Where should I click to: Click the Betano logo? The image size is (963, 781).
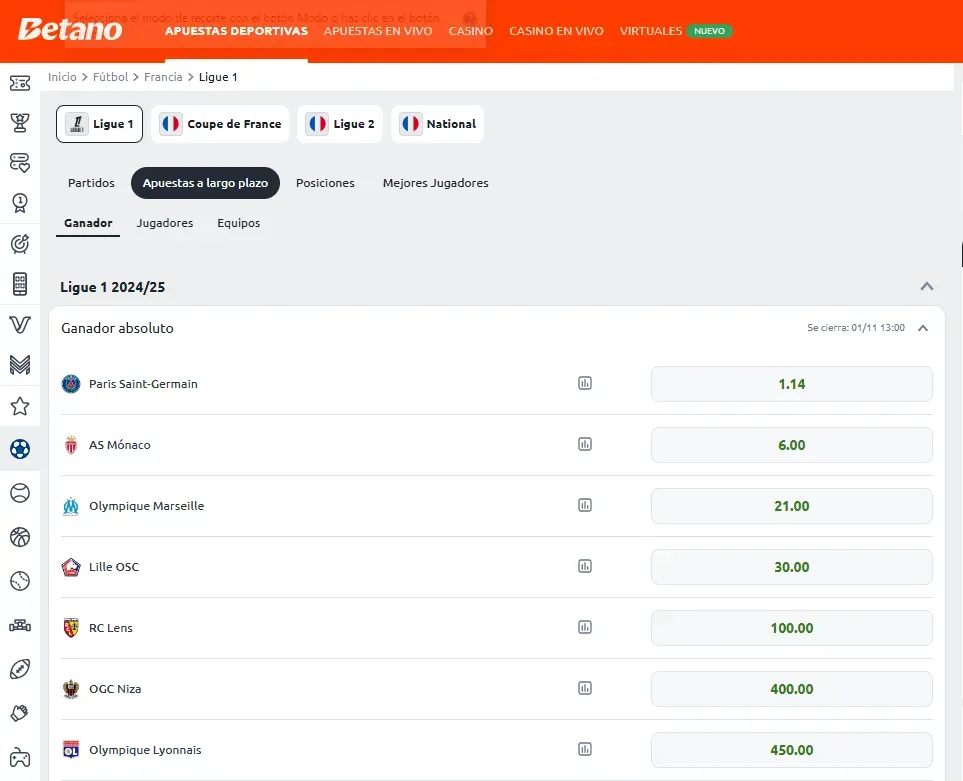click(x=70, y=30)
